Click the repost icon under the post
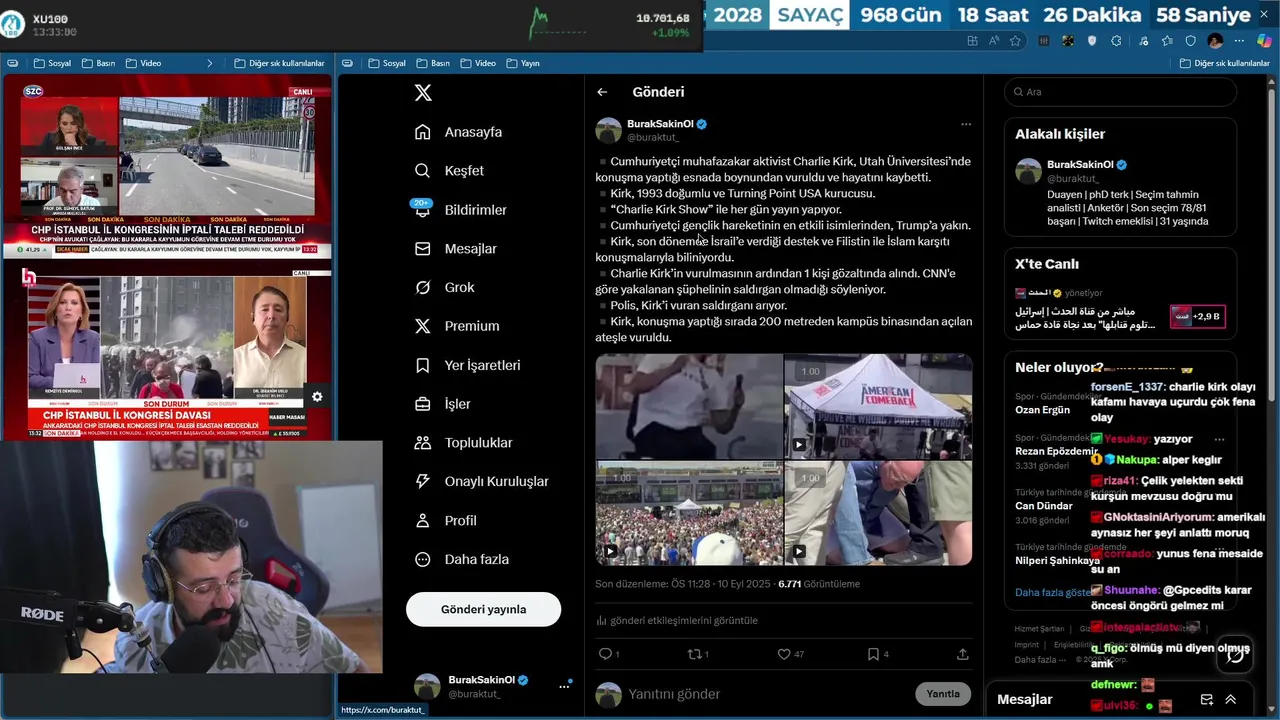The width and height of the screenshot is (1280, 720). tap(694, 654)
